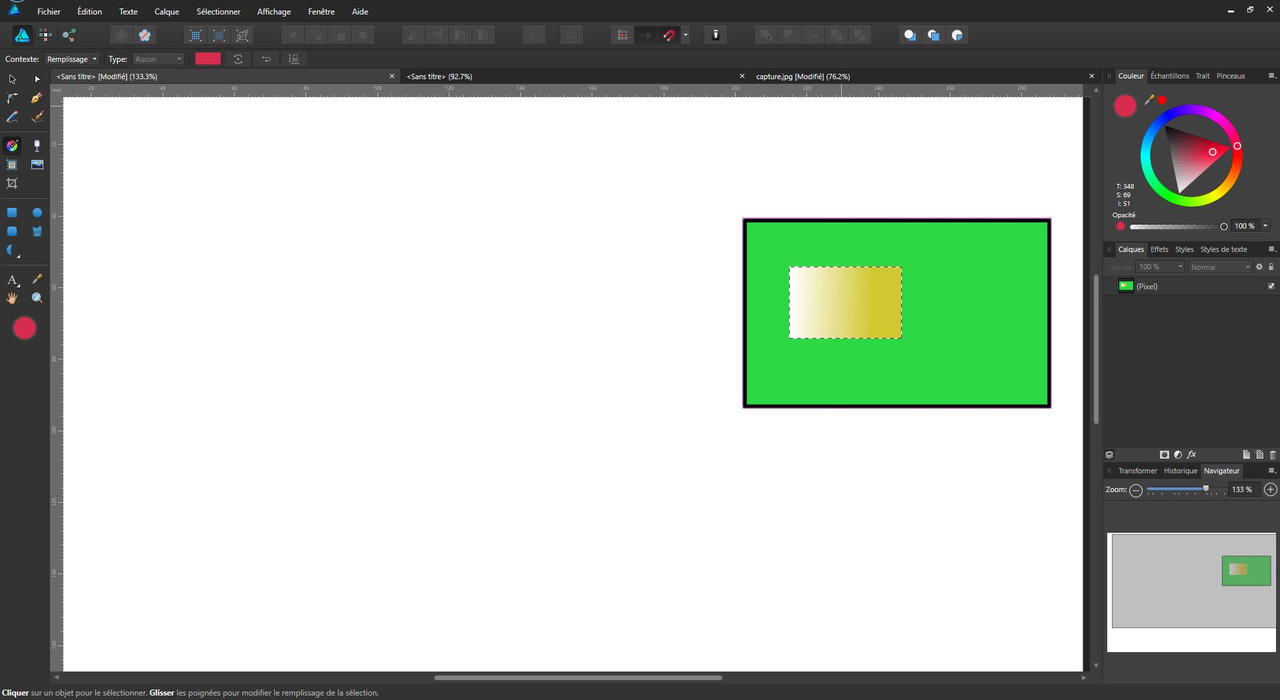Toggle the snapping magnet button
Screen dimensions: 1280x700
coord(669,35)
